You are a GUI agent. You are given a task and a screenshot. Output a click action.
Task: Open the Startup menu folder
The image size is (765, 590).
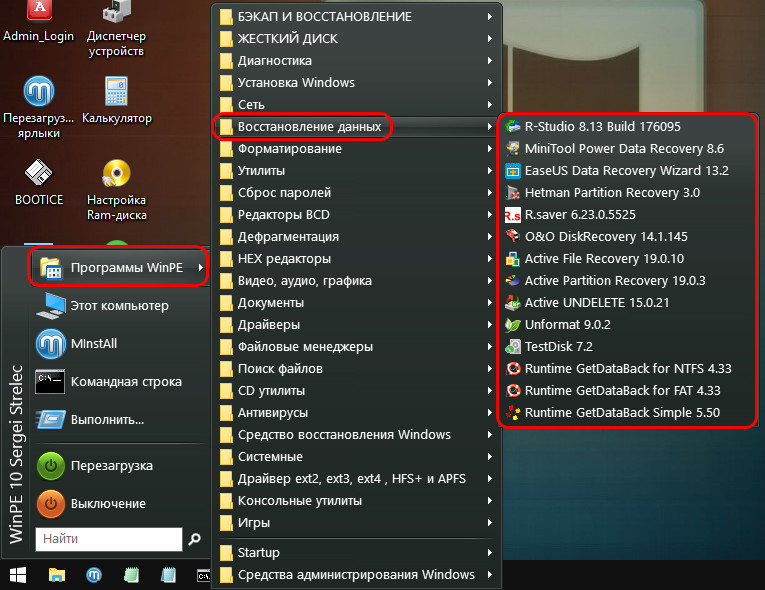coord(357,552)
